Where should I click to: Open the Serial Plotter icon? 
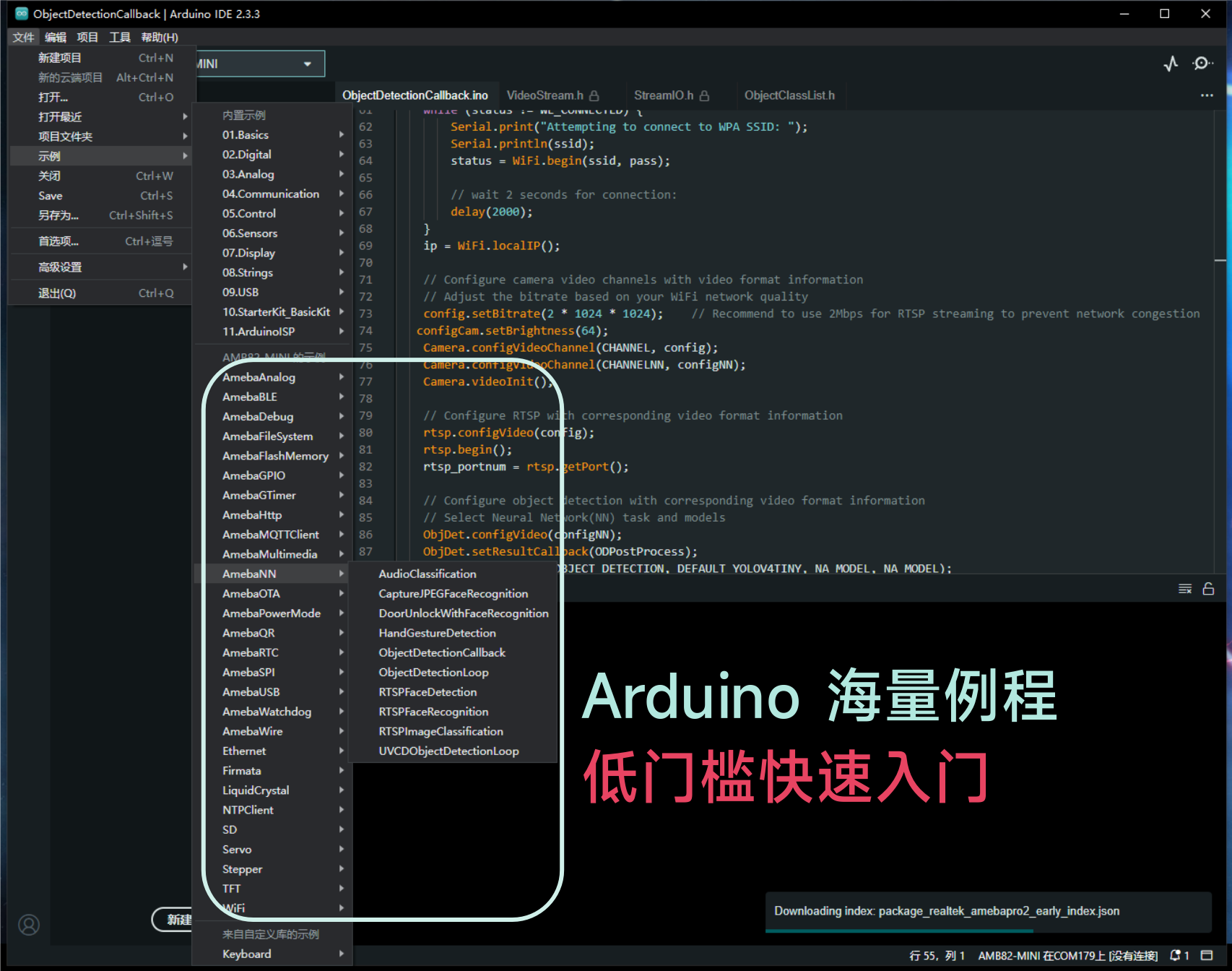tap(1171, 64)
